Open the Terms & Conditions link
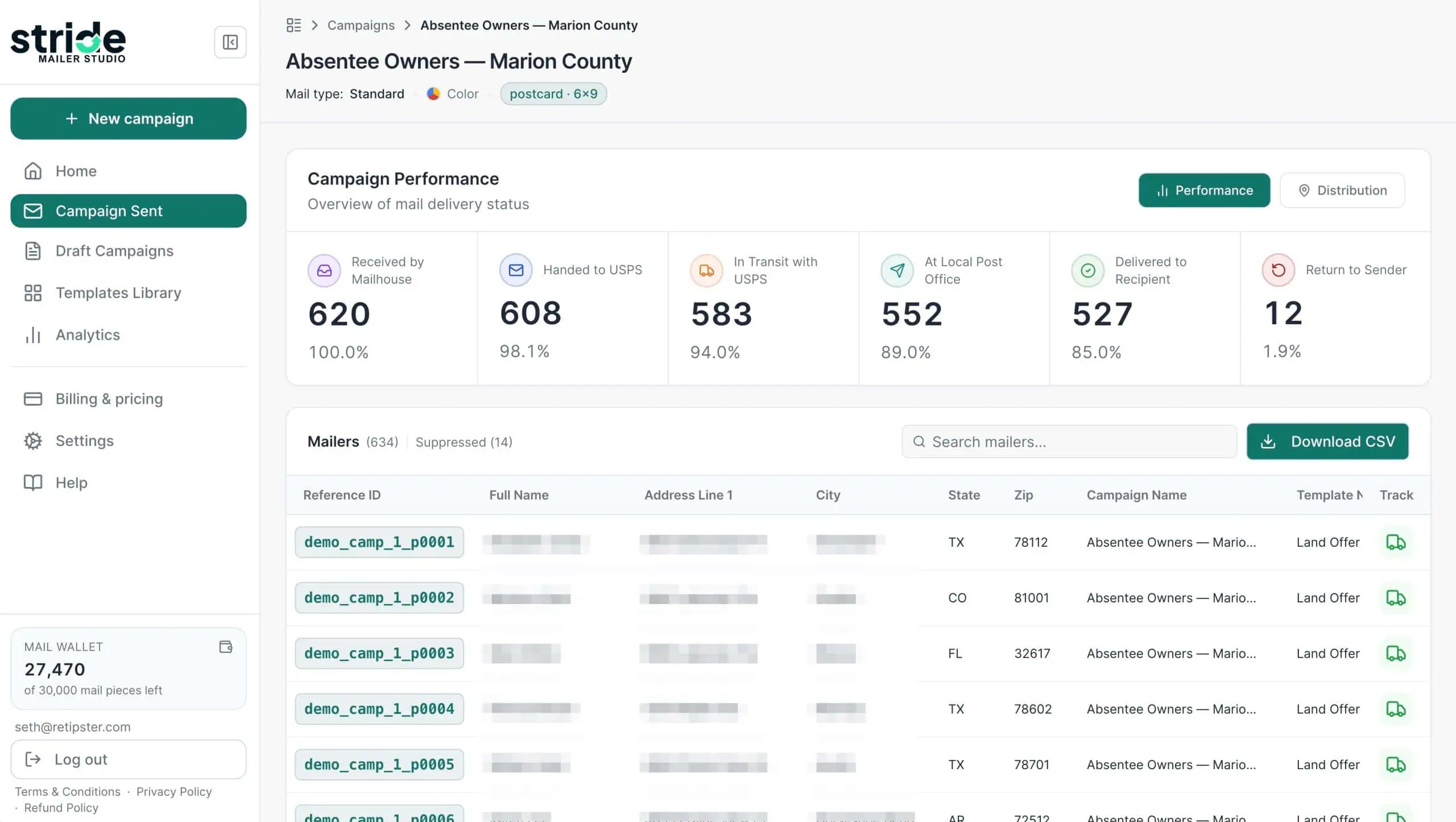 [68, 792]
